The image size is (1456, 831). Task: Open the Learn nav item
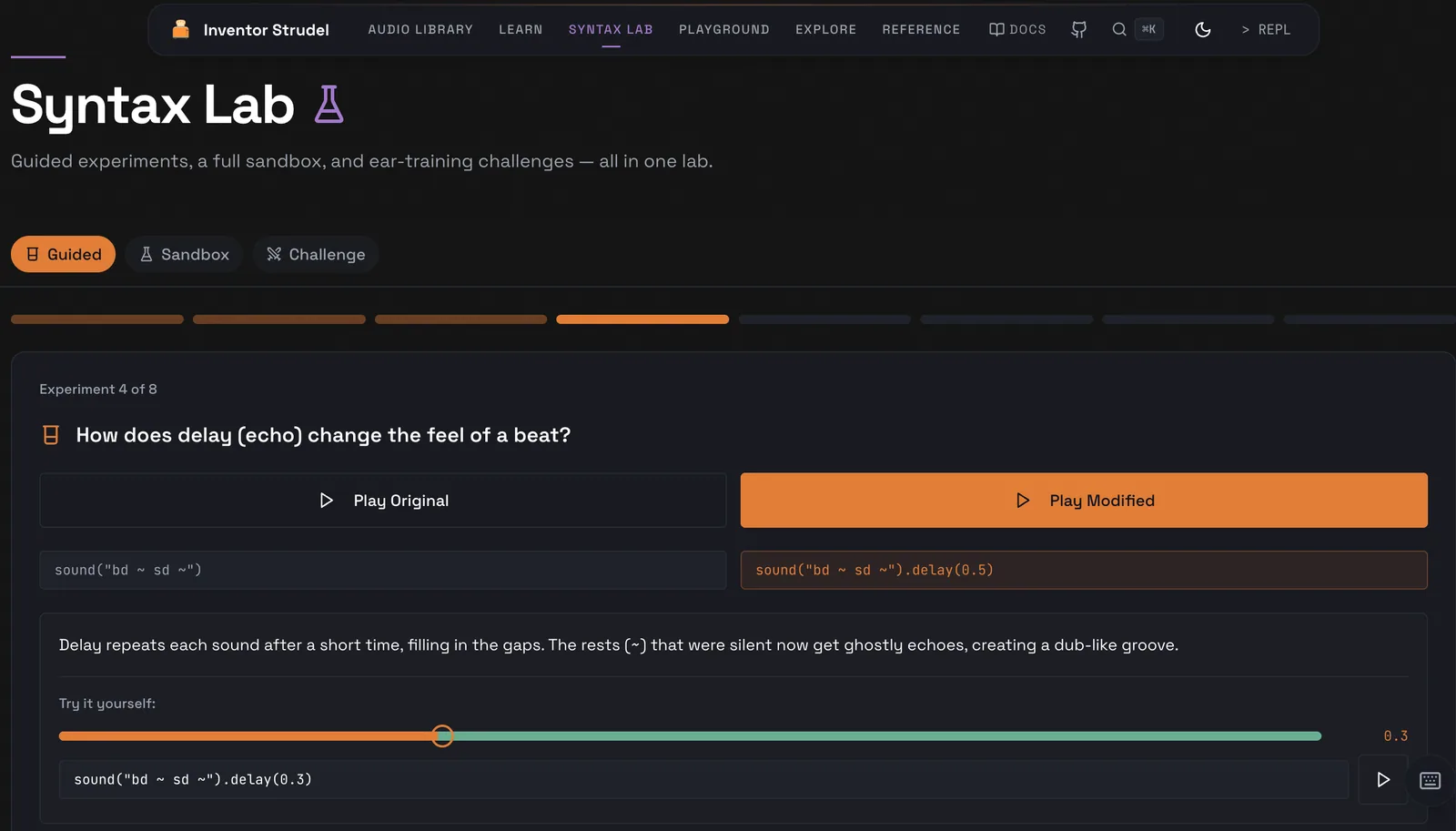click(521, 29)
